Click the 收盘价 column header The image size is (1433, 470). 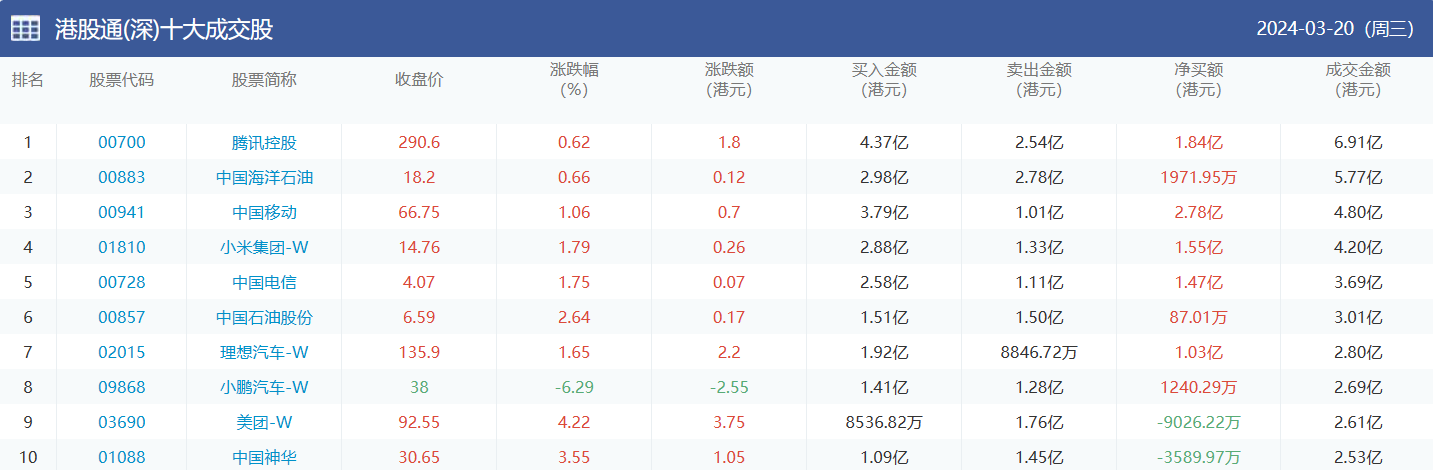pyautogui.click(x=419, y=80)
